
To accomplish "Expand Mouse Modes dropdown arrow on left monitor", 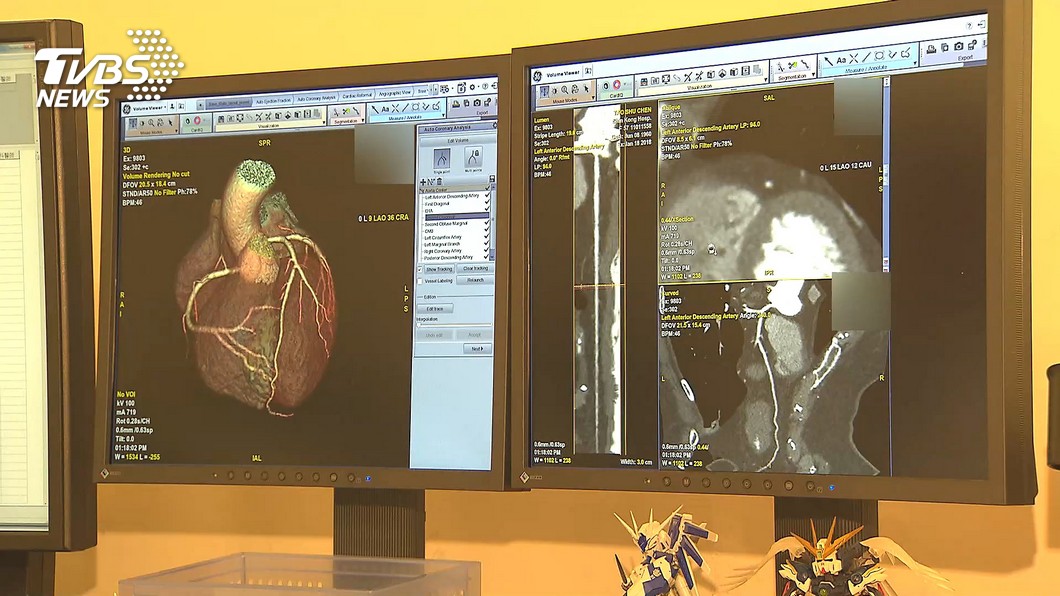I will [176, 131].
